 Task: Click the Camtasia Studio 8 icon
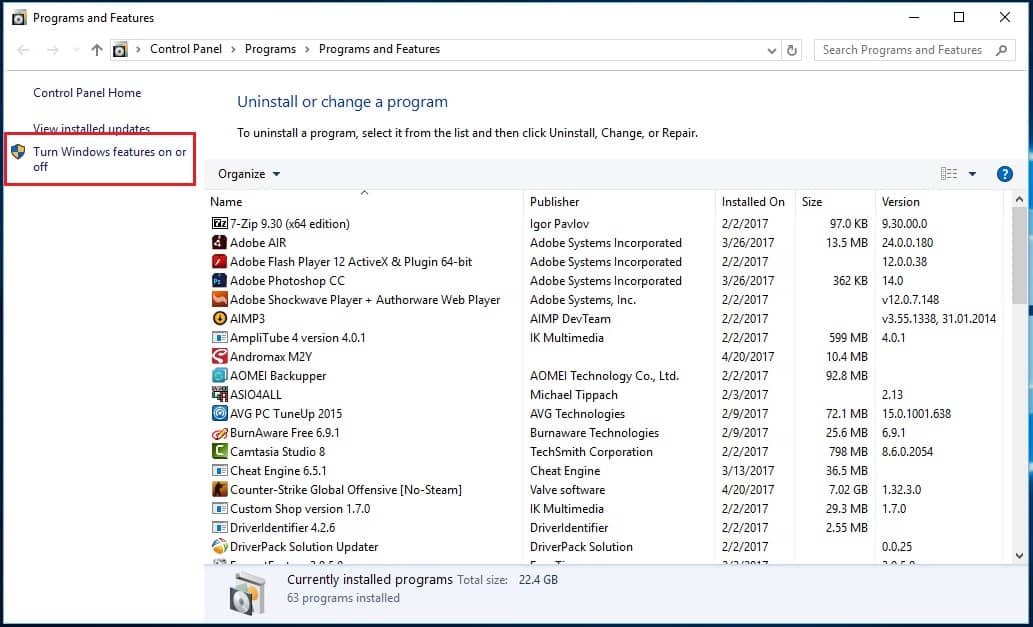[x=219, y=452]
